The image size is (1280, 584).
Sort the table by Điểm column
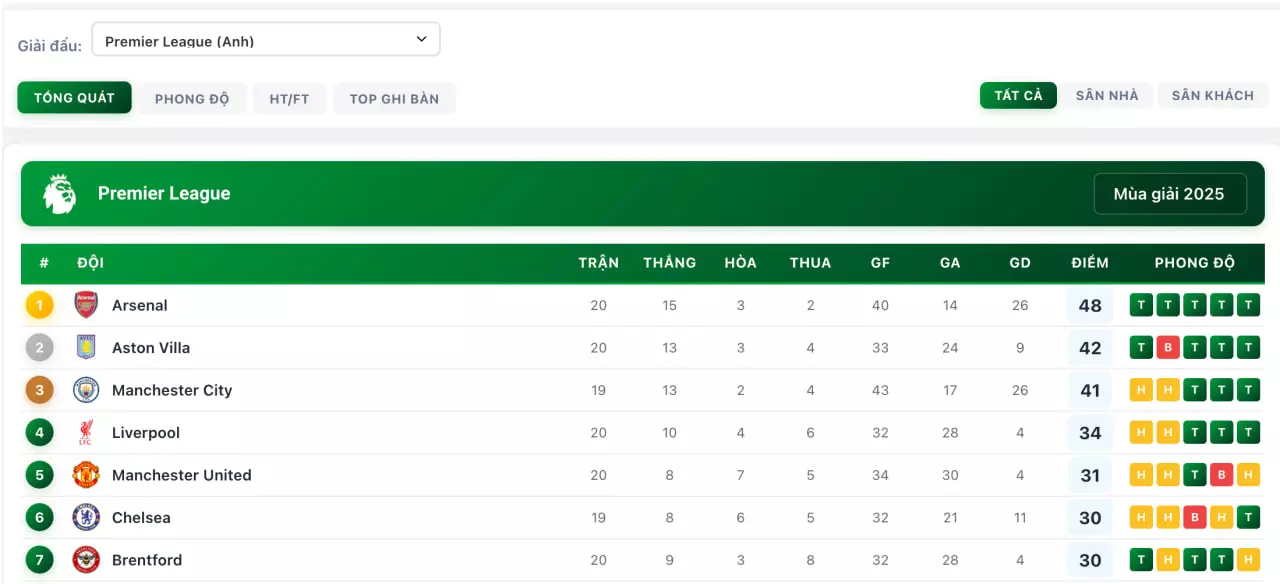pos(1090,263)
